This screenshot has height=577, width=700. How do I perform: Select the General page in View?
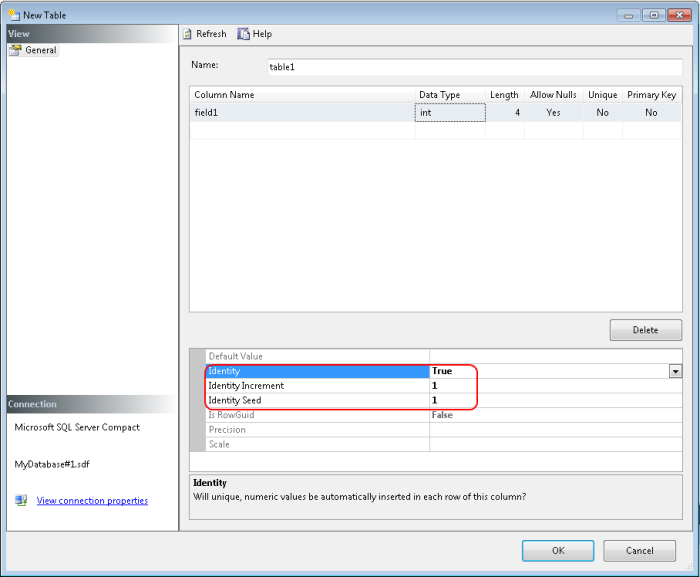click(x=34, y=50)
